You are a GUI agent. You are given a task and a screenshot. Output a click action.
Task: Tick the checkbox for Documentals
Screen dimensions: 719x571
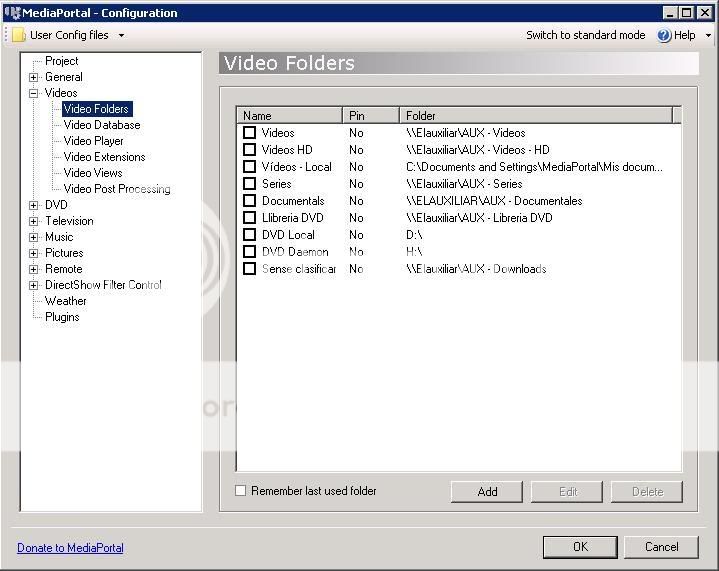click(x=249, y=200)
